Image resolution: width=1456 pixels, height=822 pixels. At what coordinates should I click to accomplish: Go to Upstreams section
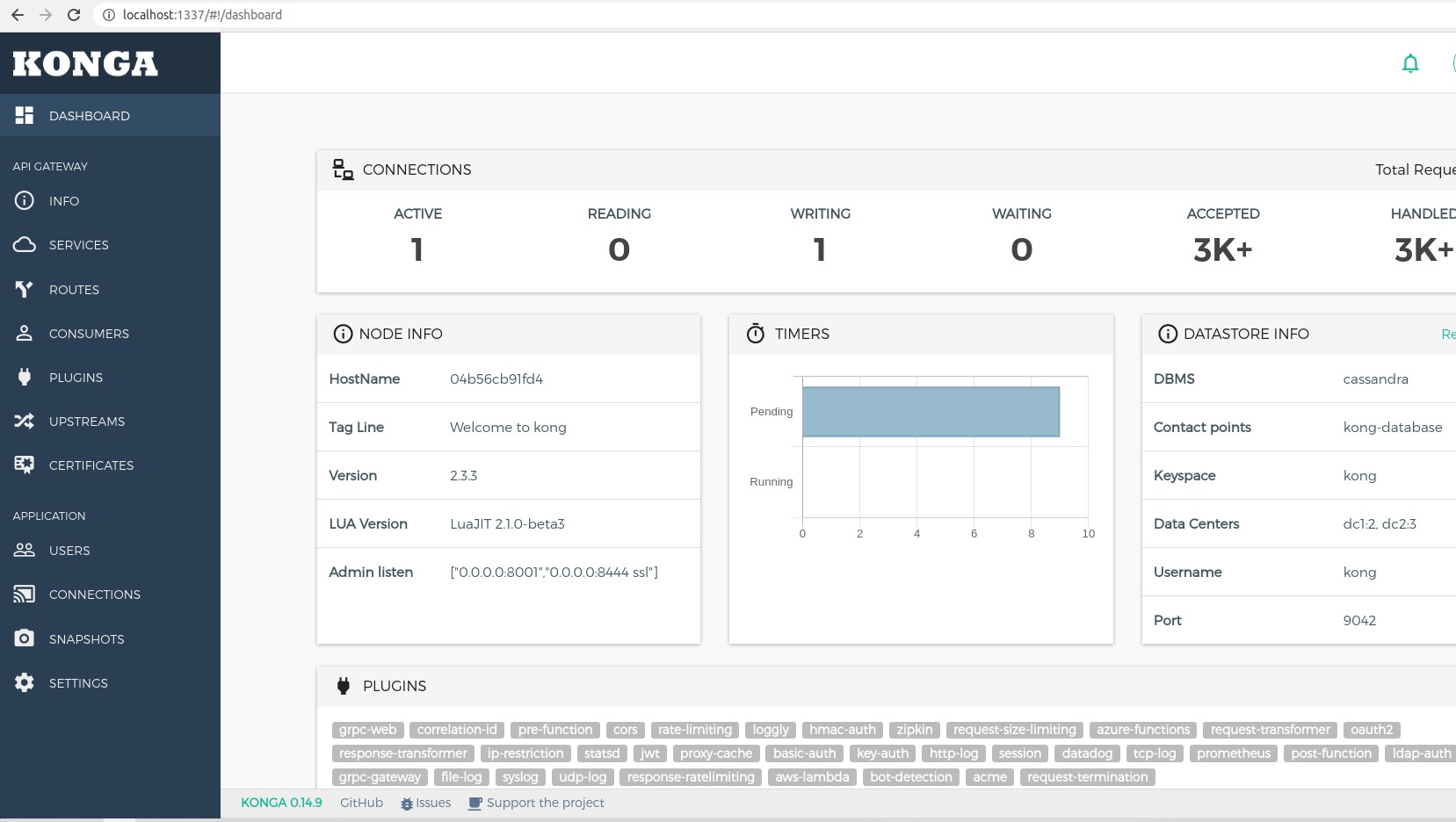(110, 421)
